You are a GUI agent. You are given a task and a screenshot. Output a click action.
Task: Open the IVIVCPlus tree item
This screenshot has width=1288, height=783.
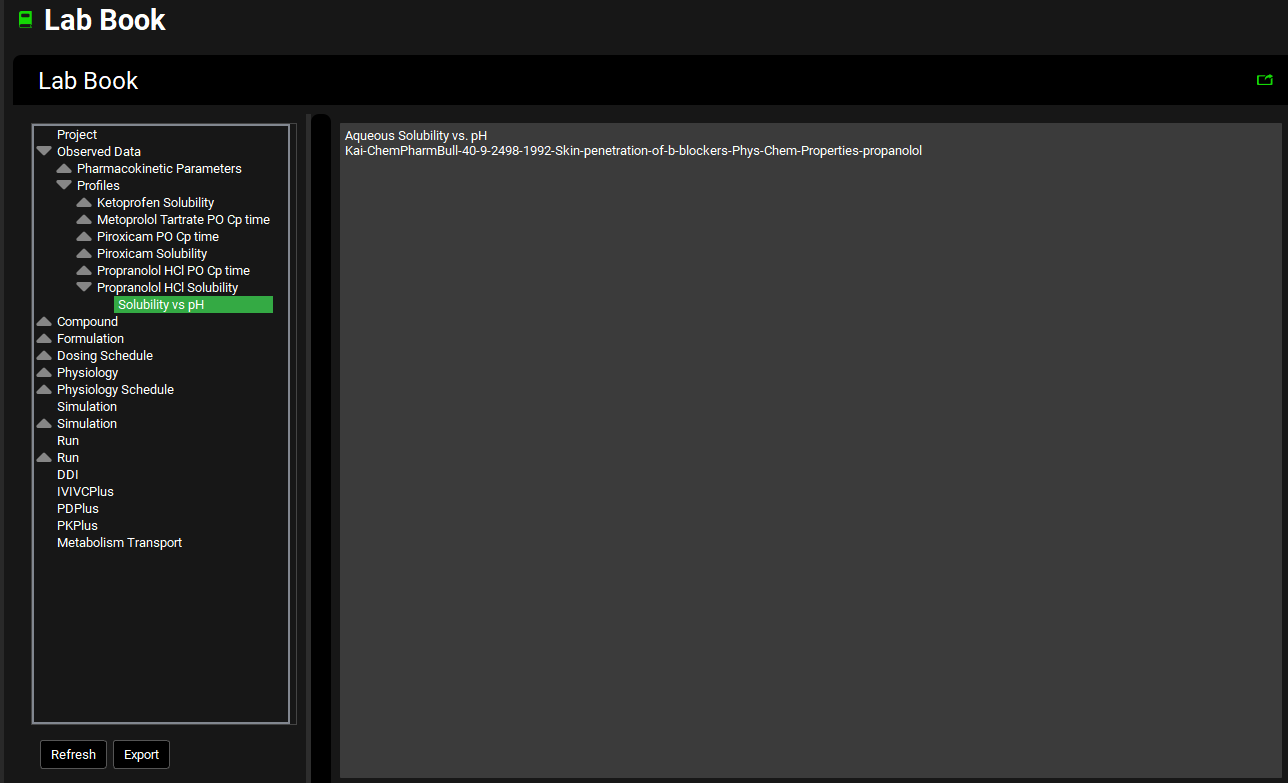coord(85,491)
